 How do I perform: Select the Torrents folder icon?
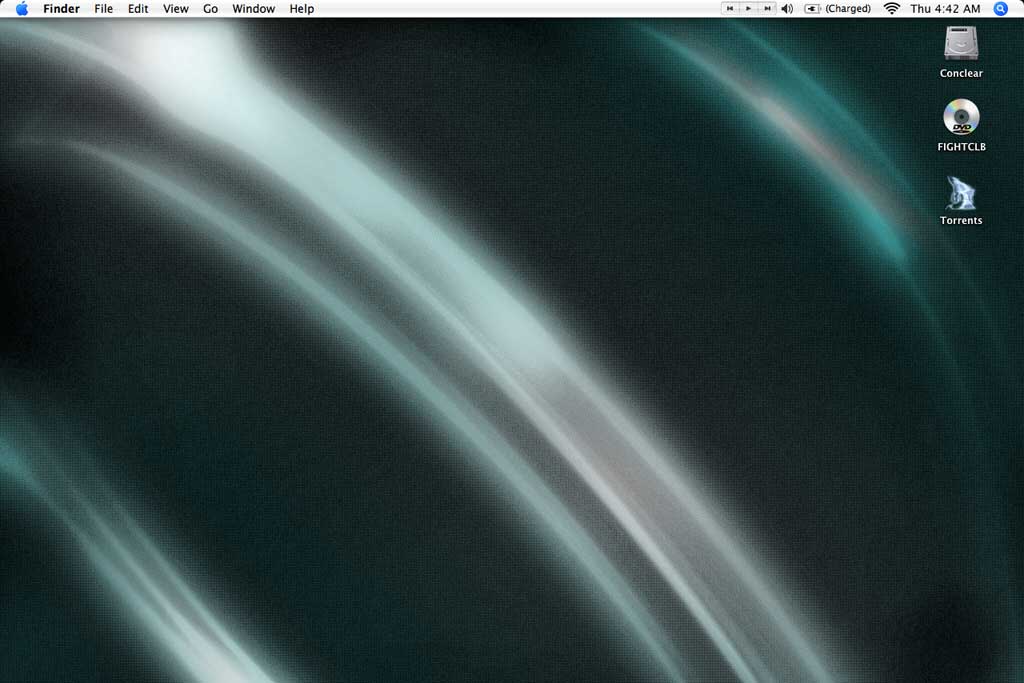[961, 193]
